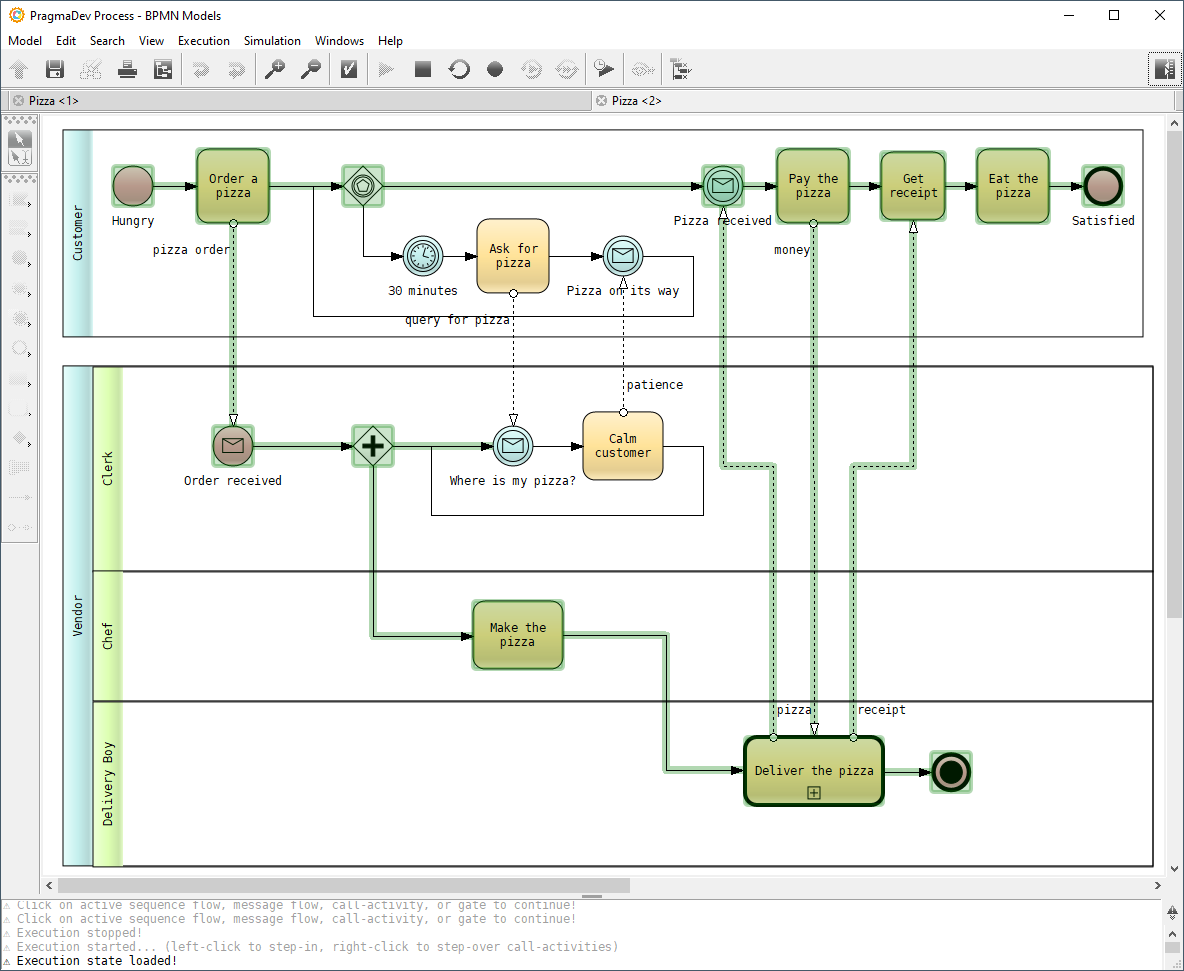Click the printer icon in toolbar
The width and height of the screenshot is (1184, 971).
127,69
